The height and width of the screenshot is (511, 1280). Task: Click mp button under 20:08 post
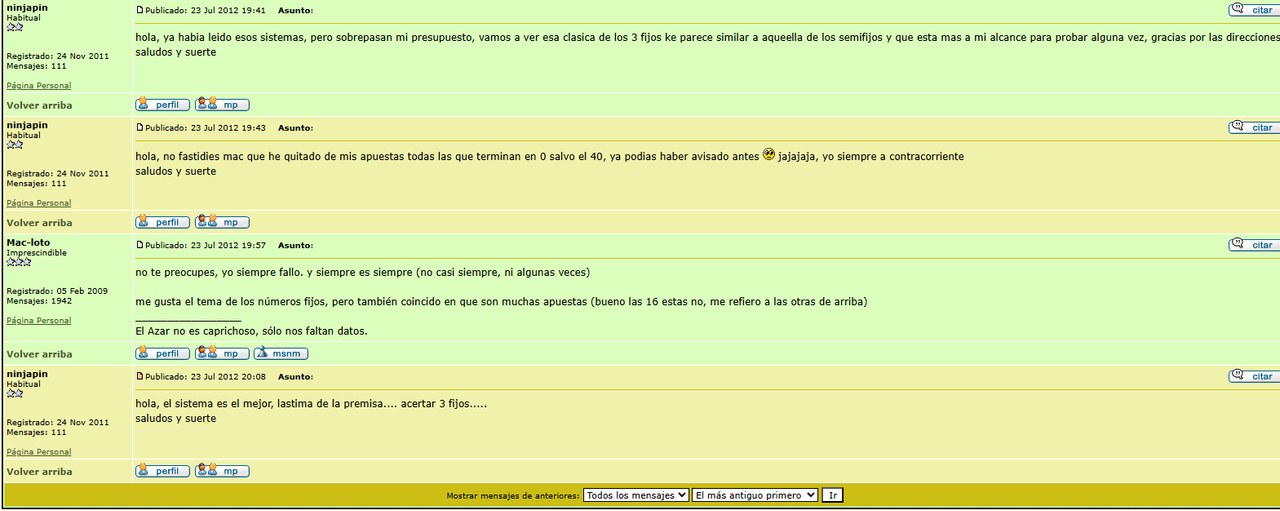(222, 471)
